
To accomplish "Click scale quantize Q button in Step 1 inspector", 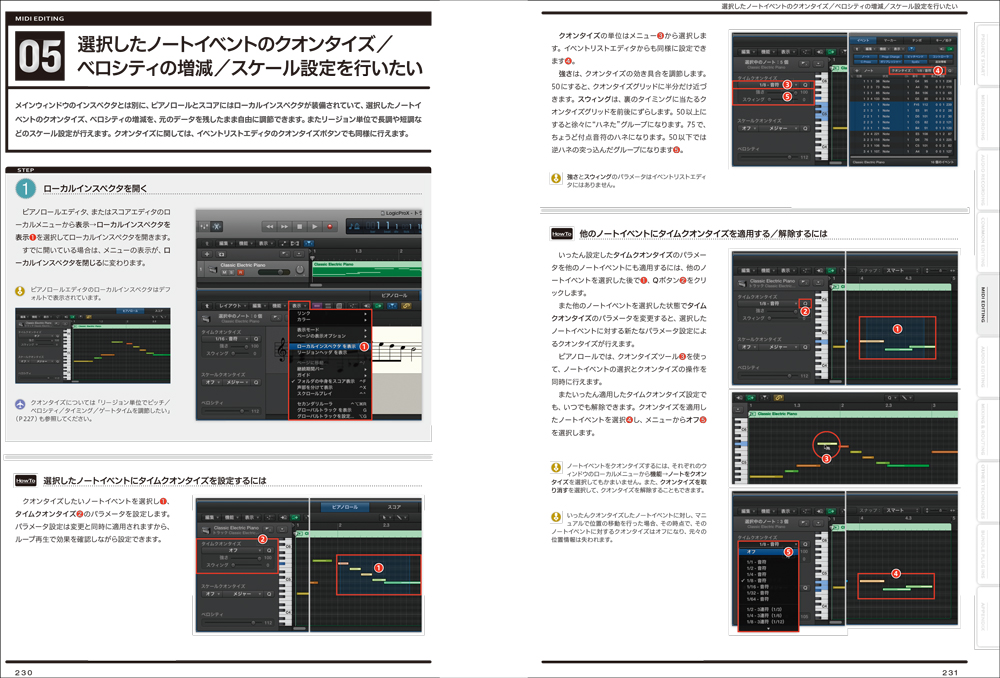I will click(256, 382).
